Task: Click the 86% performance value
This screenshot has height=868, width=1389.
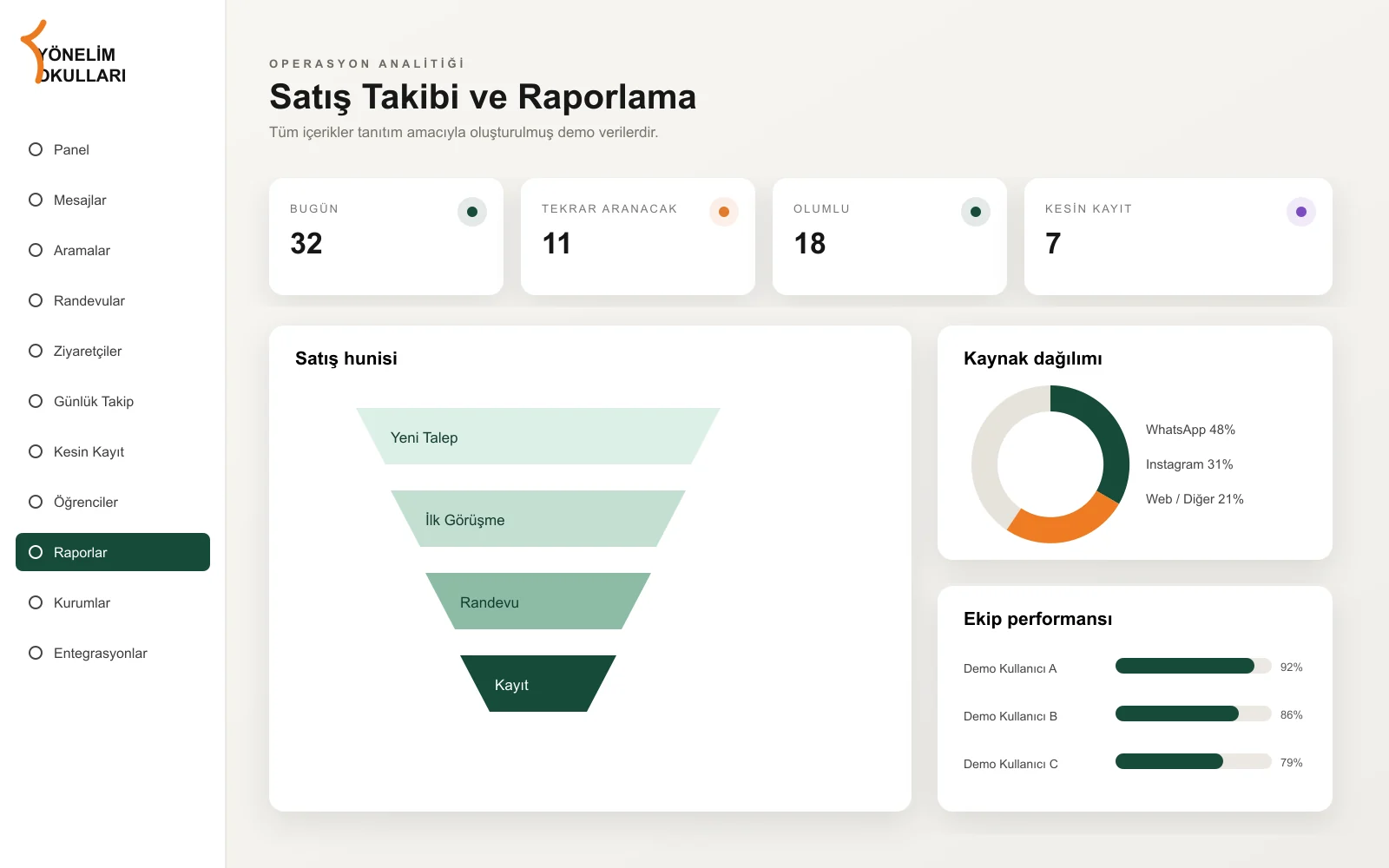Action: coord(1292,715)
